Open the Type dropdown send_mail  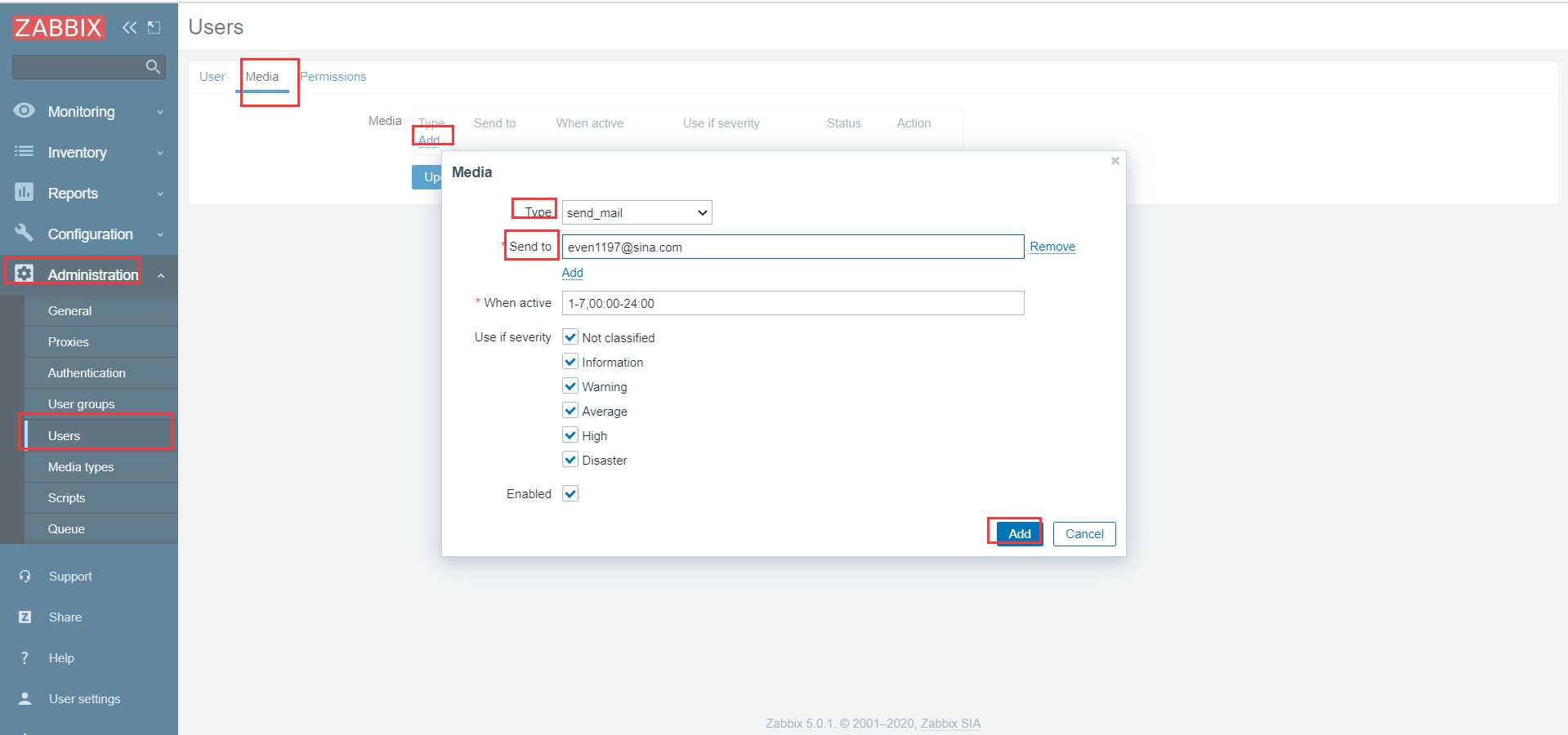pos(637,212)
